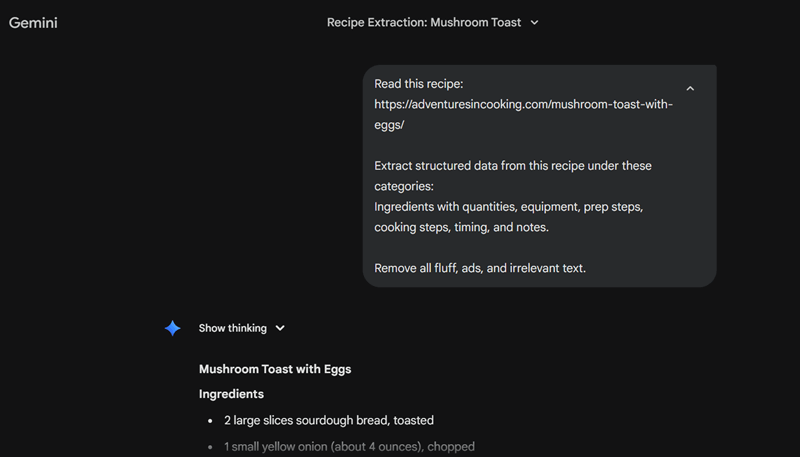Collapse the prompt using the up chevron
The width and height of the screenshot is (800, 457).
[x=690, y=89]
